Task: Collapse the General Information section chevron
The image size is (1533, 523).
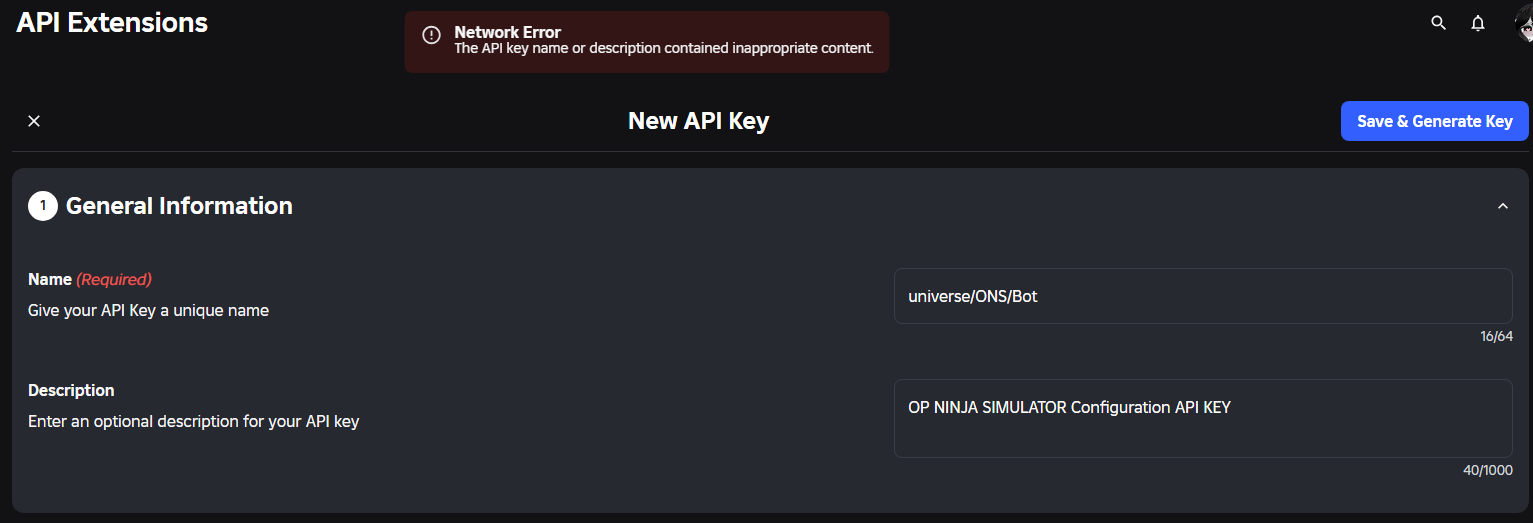Action: point(1502,206)
